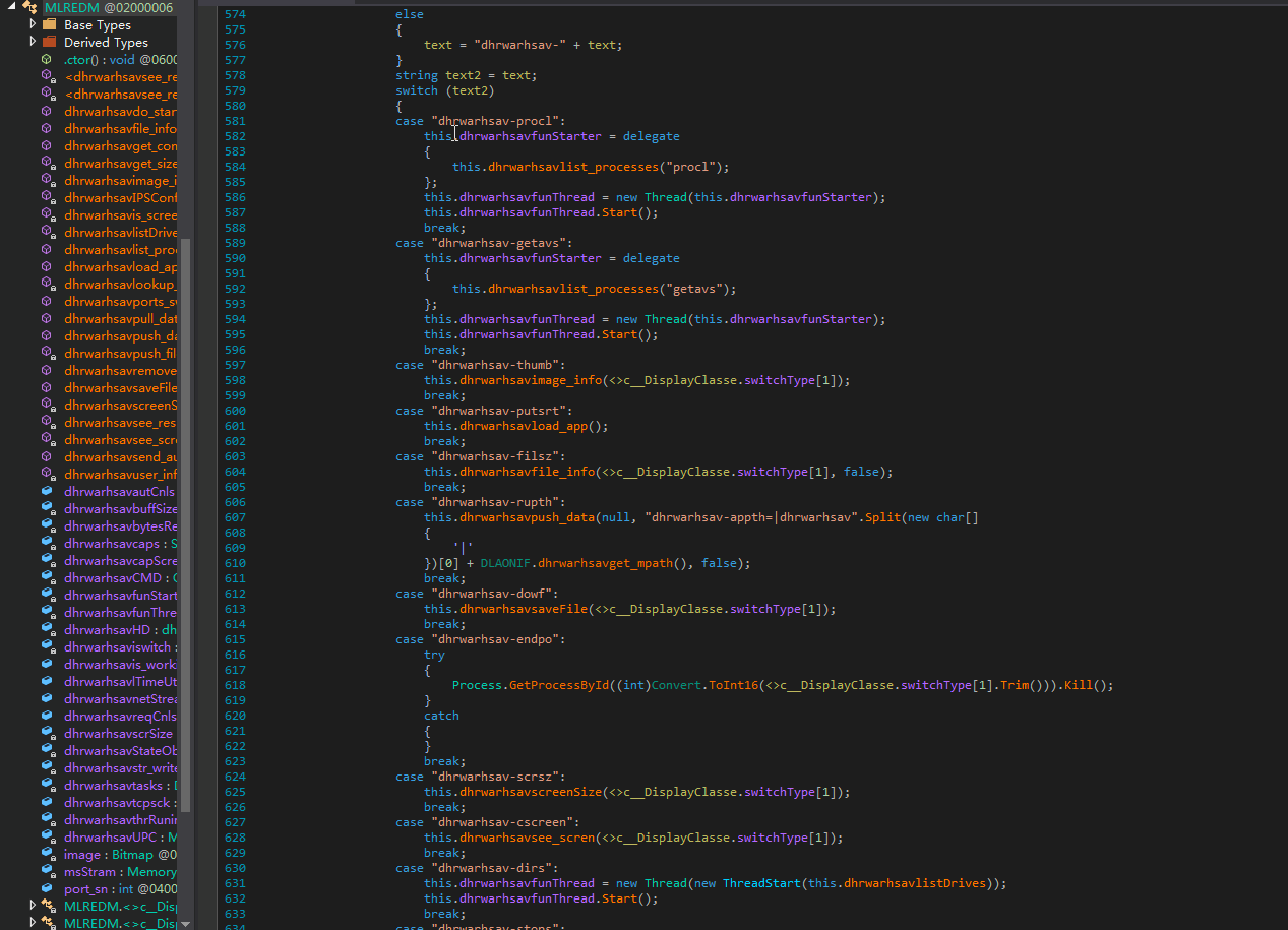Select dhrwarhsavsee_scr in the tree
The width and height of the screenshot is (1288, 930).
coord(120,440)
